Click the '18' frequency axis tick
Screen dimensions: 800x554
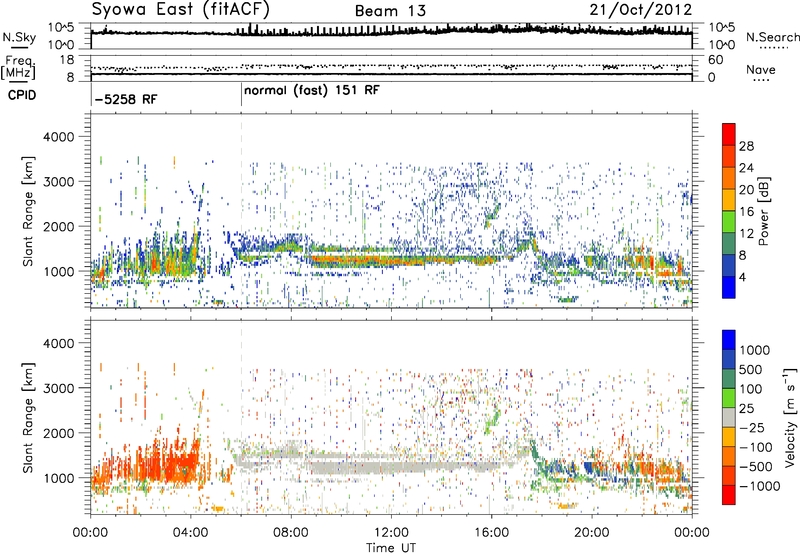click(67, 60)
